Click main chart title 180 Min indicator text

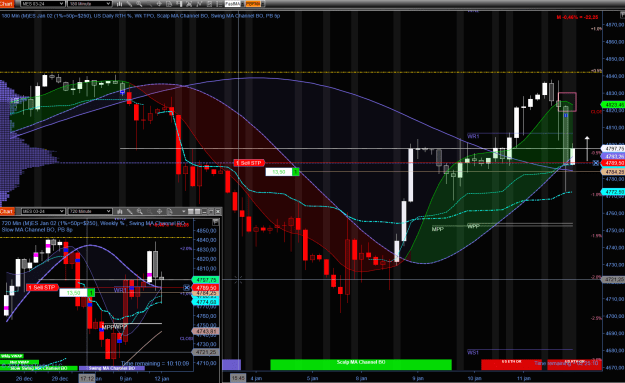pyautogui.click(x=141, y=16)
